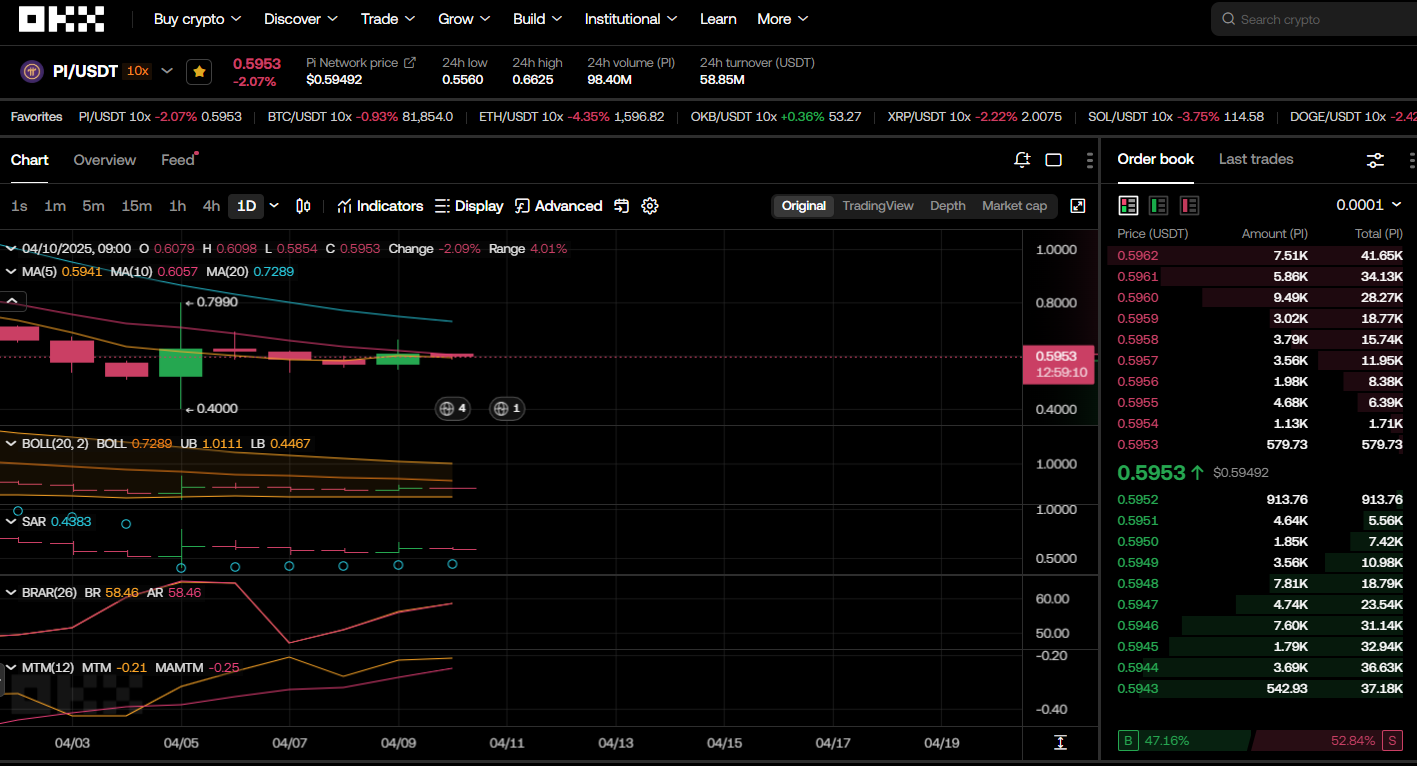Open the chart panel three-dot menu

click(x=1089, y=160)
